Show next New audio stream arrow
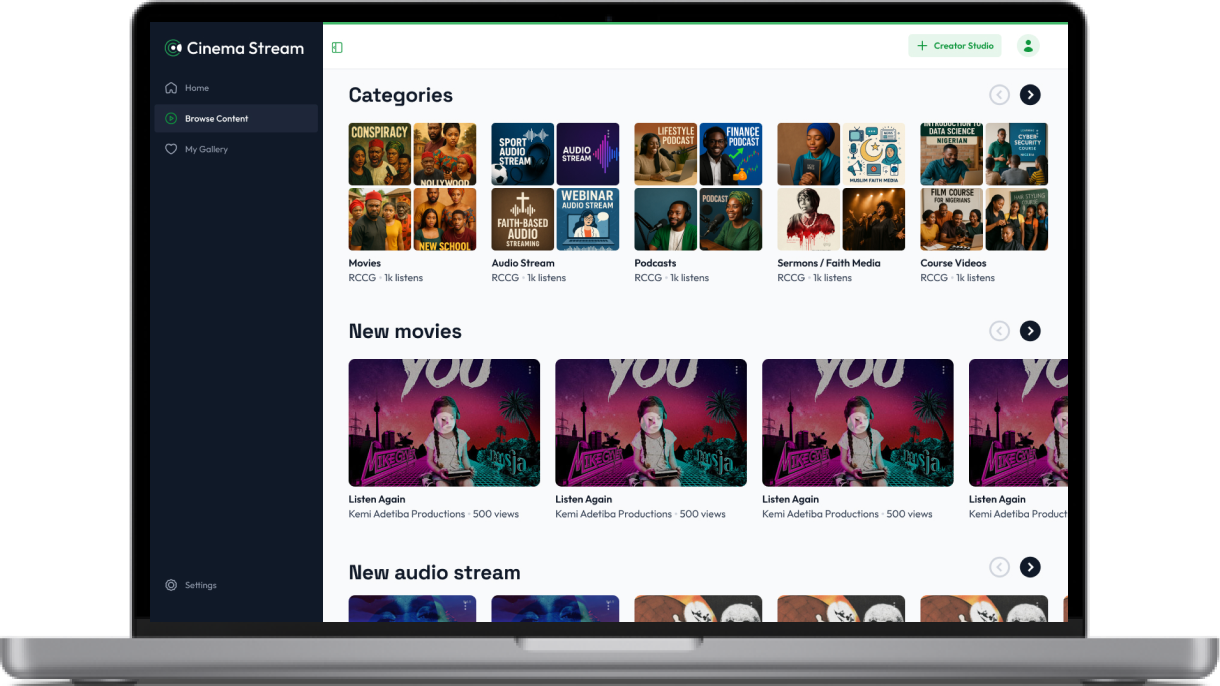Screen dimensions: 1220x686 click(x=1029, y=567)
